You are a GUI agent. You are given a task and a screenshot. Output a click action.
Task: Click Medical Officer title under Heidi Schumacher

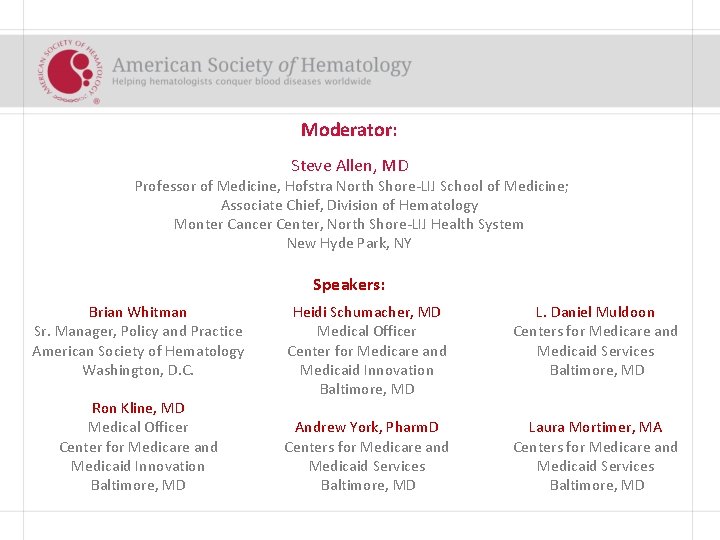pyautogui.click(x=366, y=331)
